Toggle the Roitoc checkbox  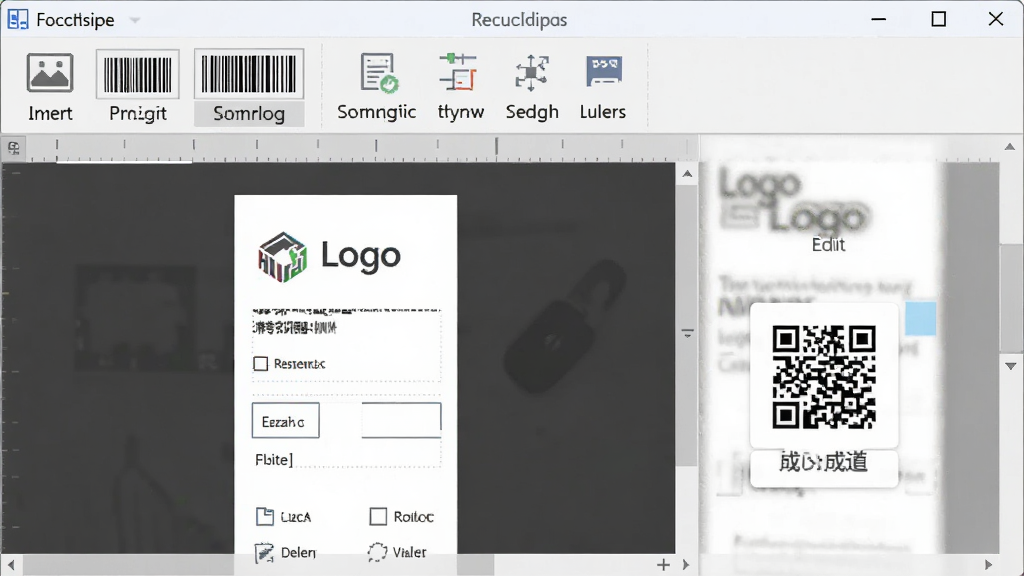pos(378,517)
